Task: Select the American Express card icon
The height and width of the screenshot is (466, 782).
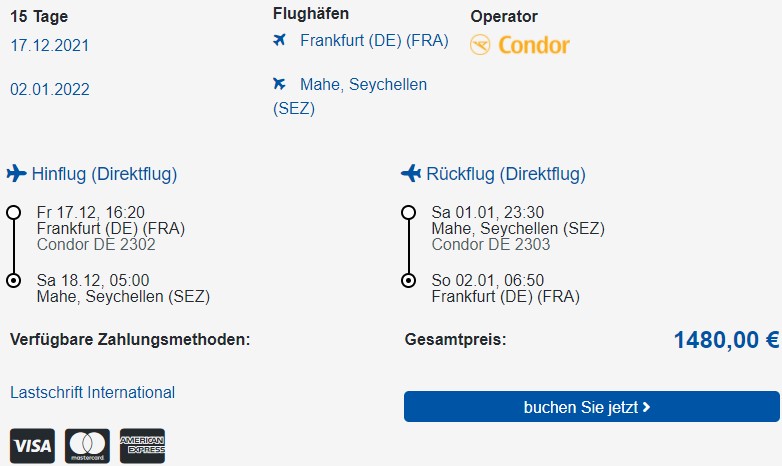Action: [x=142, y=446]
